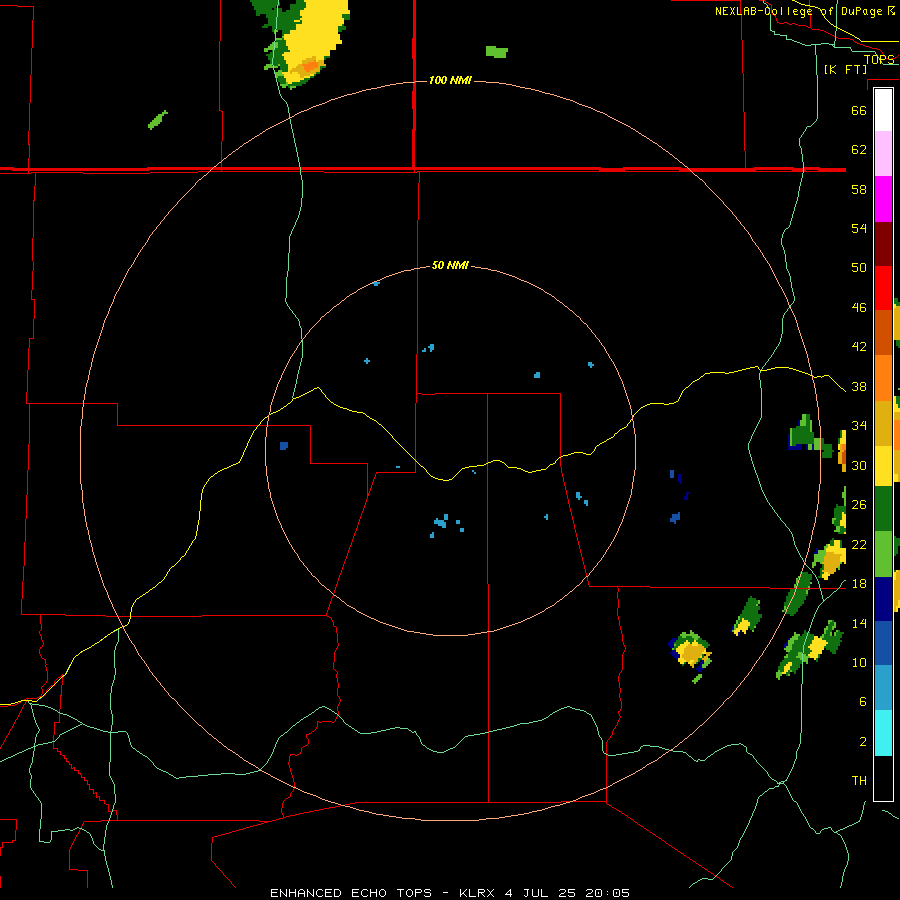The height and width of the screenshot is (900, 900).
Task: Click the '50' legend value
Action: [x=859, y=268]
